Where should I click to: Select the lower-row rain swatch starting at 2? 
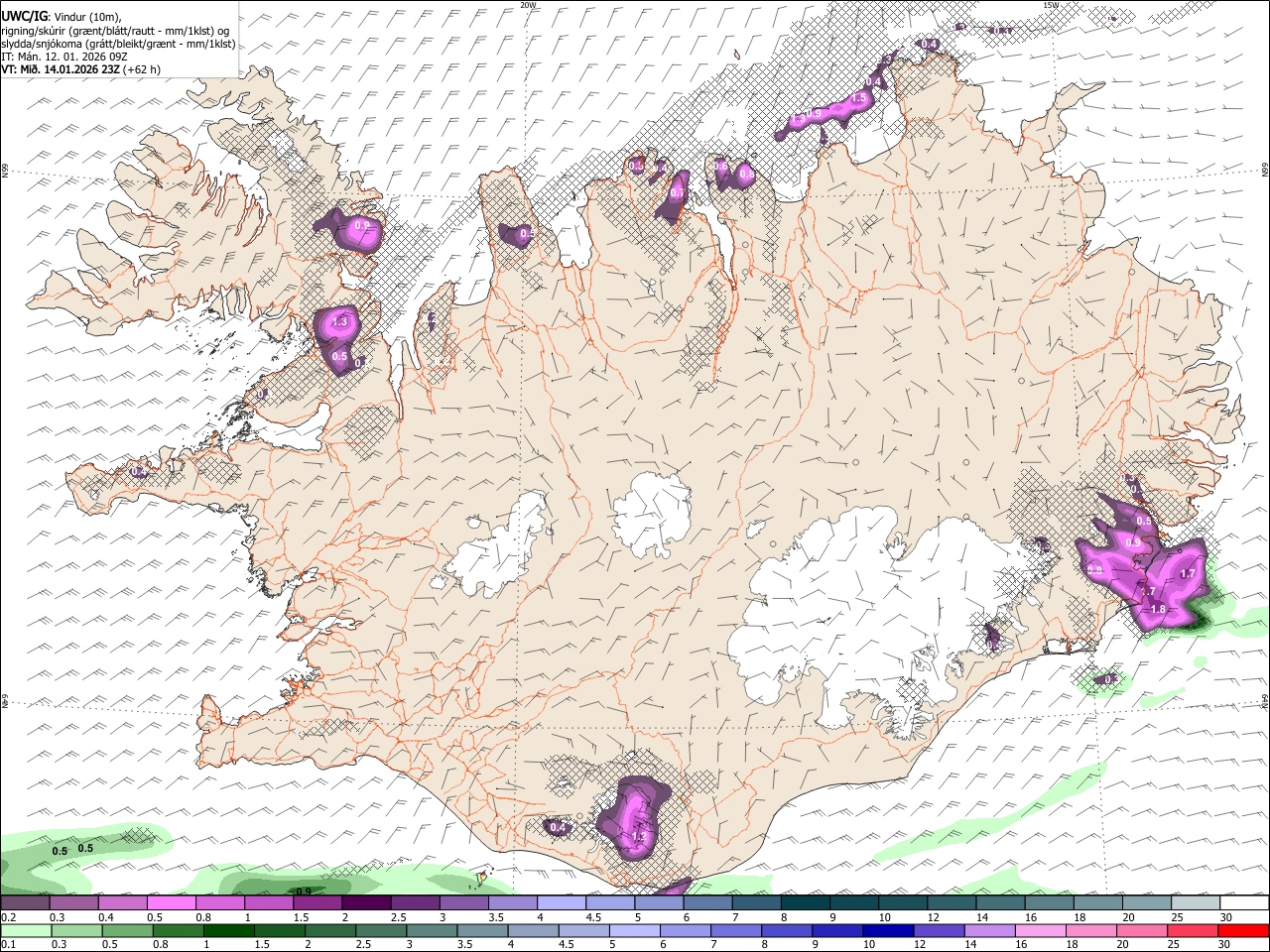pos(330,931)
